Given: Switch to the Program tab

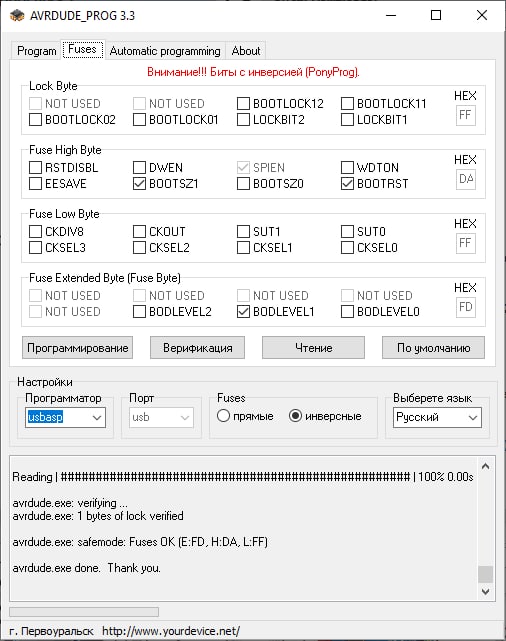Looking at the screenshot, I should (36, 51).
